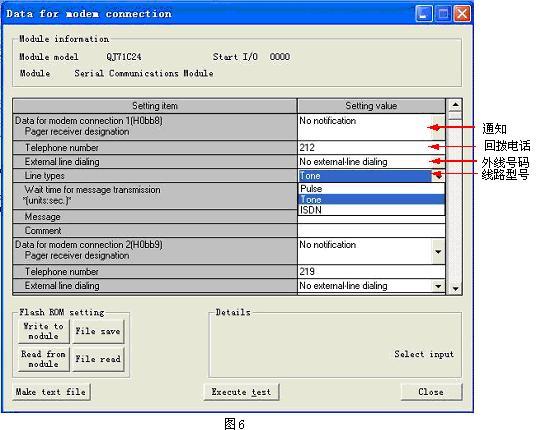Click Make text file button
Screen dimensions: 540x430
[x=51, y=392]
